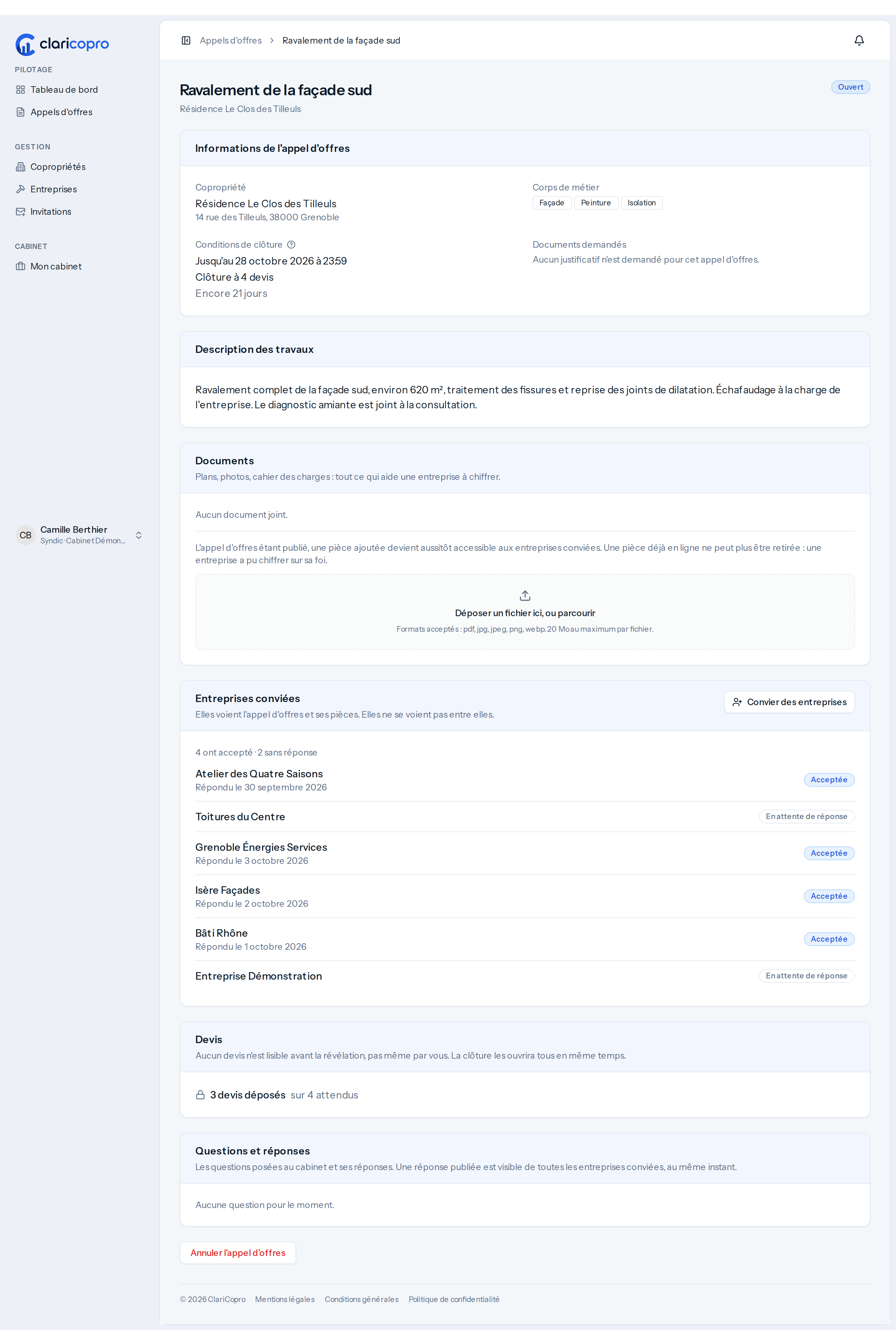The height and width of the screenshot is (1330, 896).
Task: Open the notifications bell
Action: [859, 40]
